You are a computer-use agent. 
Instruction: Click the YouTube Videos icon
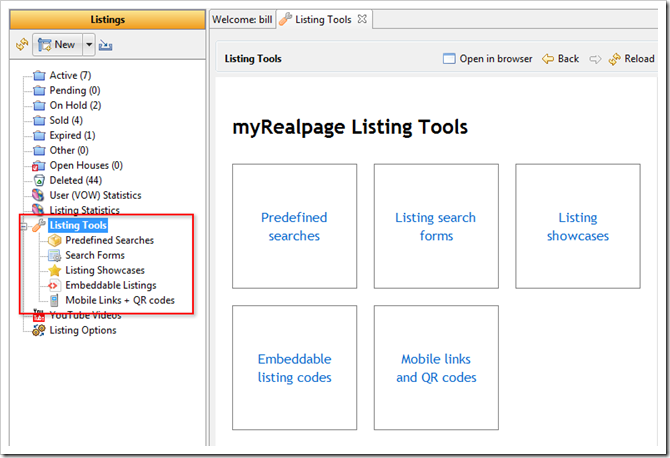39,315
